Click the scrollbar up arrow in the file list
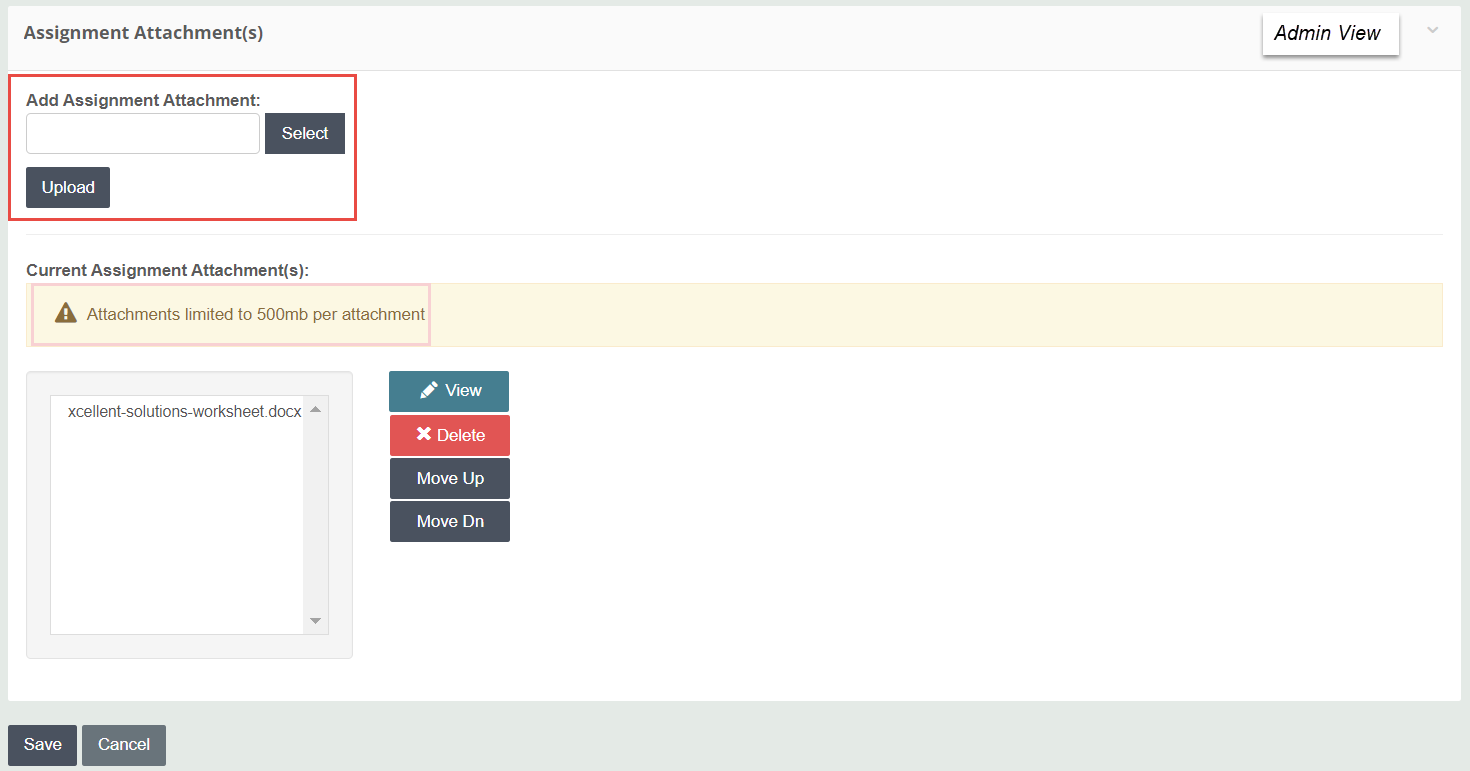 coord(315,408)
